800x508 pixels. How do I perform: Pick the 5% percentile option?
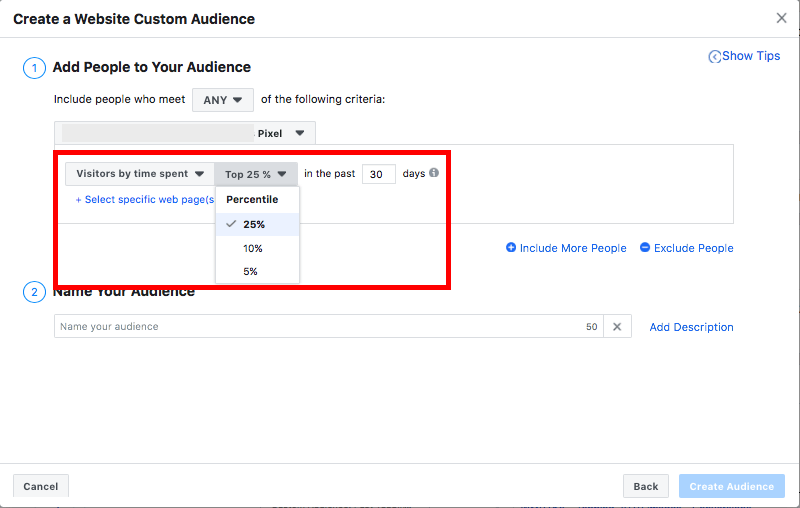[250, 271]
